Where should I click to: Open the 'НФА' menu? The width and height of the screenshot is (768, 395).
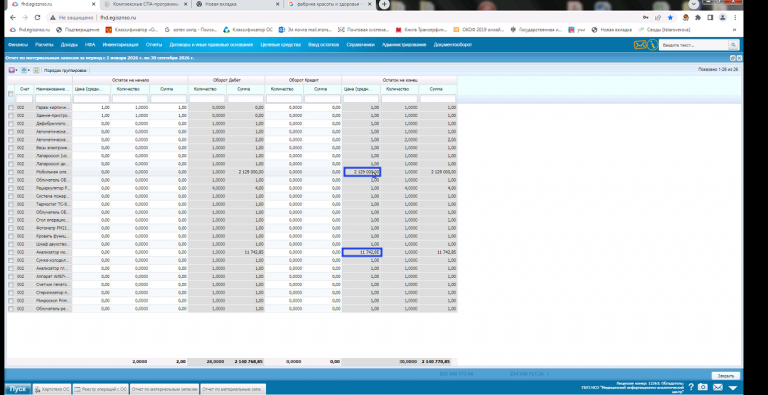click(x=90, y=45)
